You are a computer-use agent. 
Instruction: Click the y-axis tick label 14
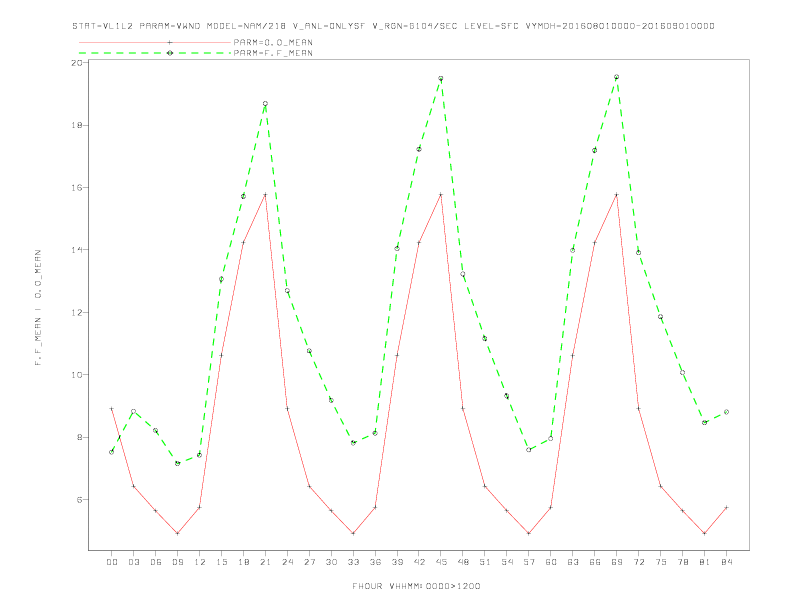(x=77, y=250)
